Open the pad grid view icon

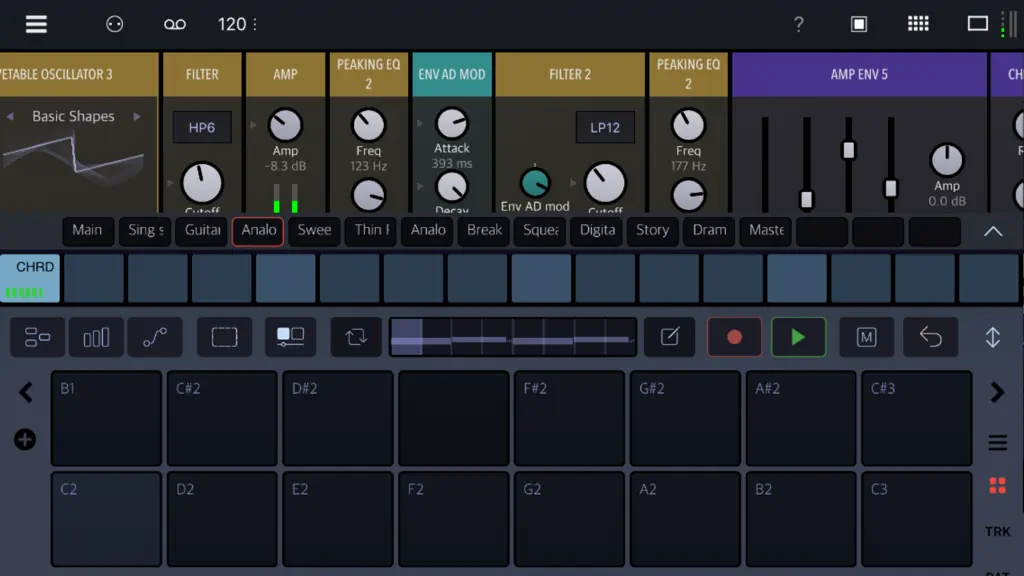click(918, 24)
